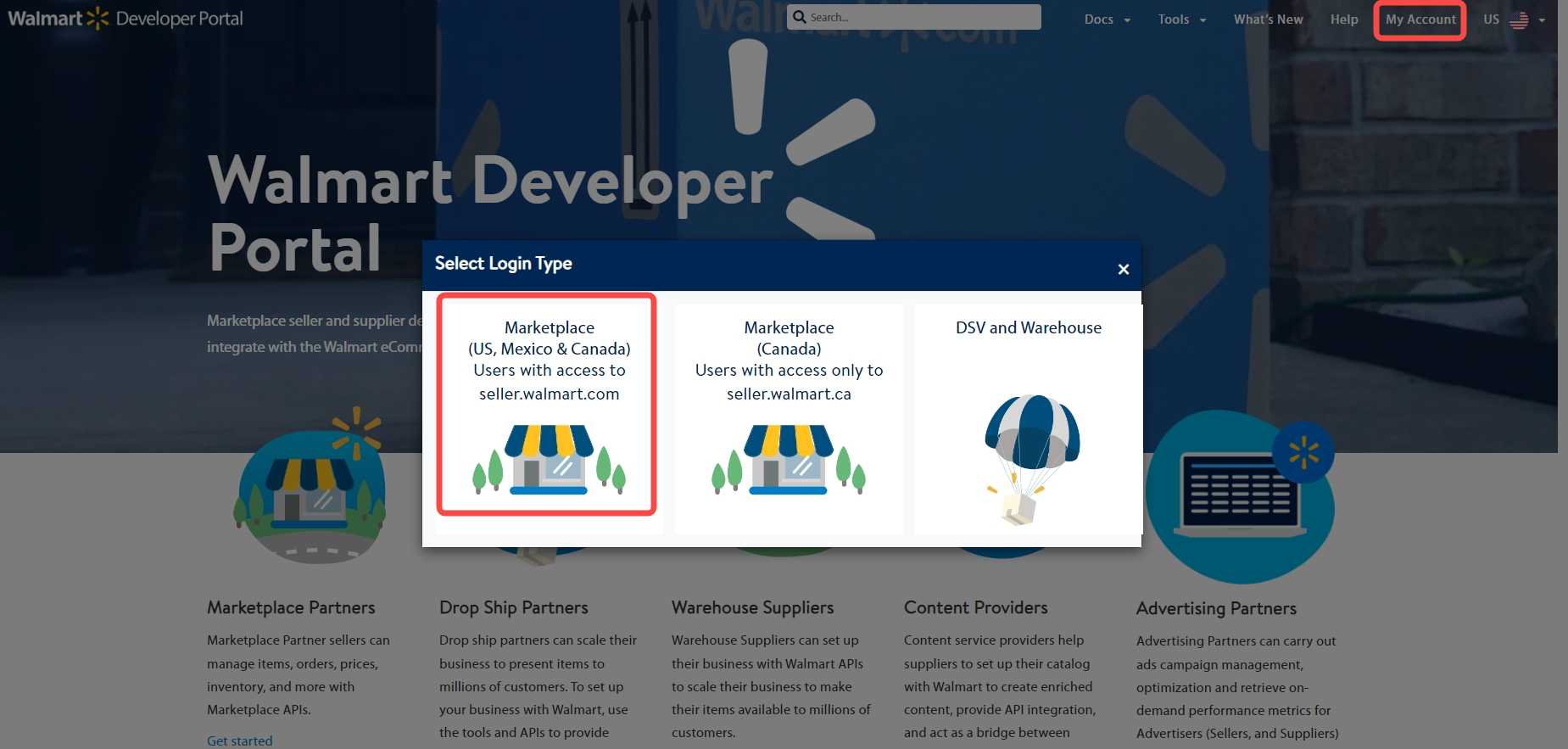
Task: Click the Marketplace Partners heading
Action: pyautogui.click(x=291, y=607)
